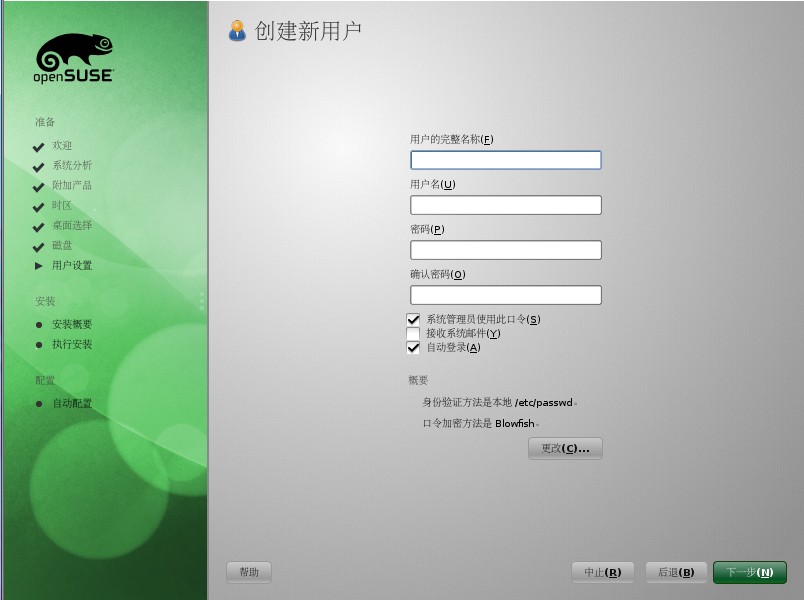Image resolution: width=804 pixels, height=600 pixels.
Task: Select the 桌面选择 step label
Action: [72, 225]
